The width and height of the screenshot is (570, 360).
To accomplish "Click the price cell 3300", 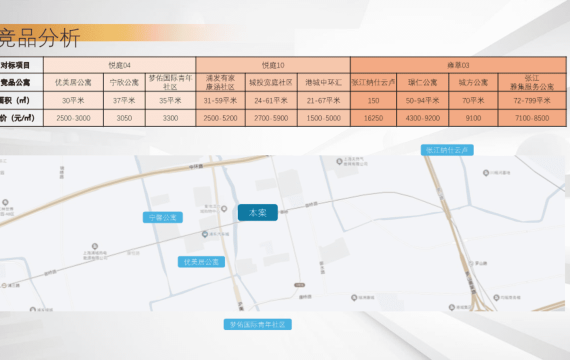I will 170,118.
